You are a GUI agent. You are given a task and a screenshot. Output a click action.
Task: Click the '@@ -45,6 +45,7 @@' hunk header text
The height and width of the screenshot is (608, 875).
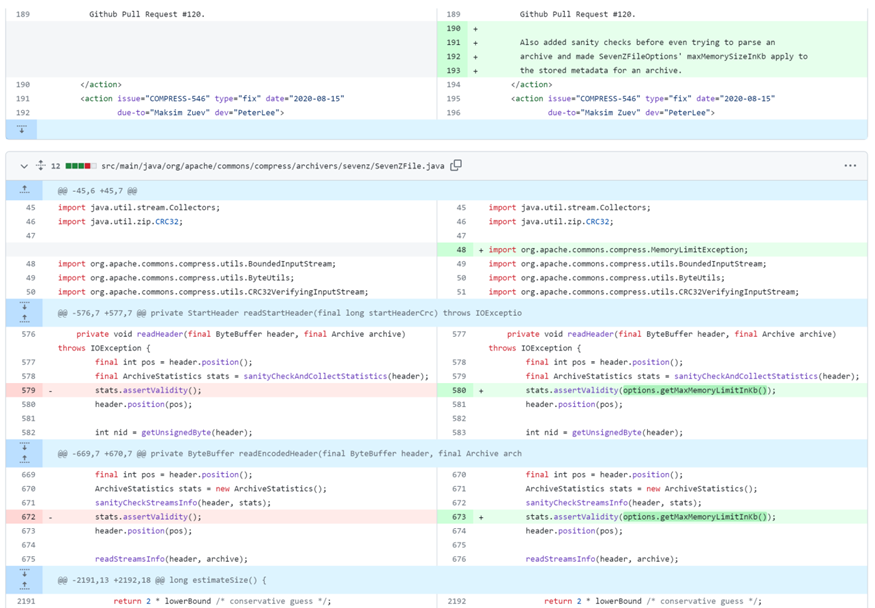pos(97,191)
